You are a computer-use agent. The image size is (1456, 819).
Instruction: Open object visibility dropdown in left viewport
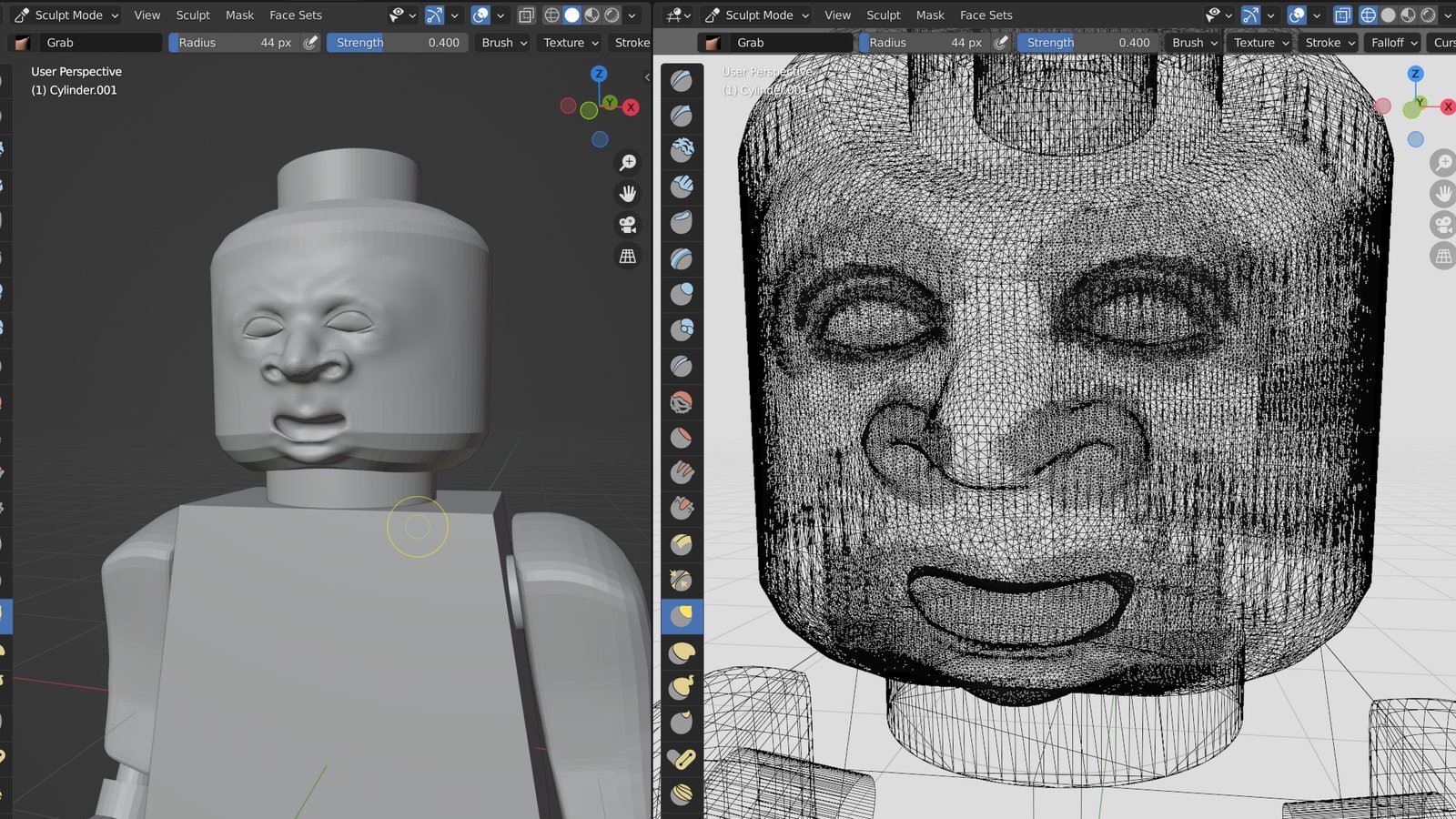(402, 15)
